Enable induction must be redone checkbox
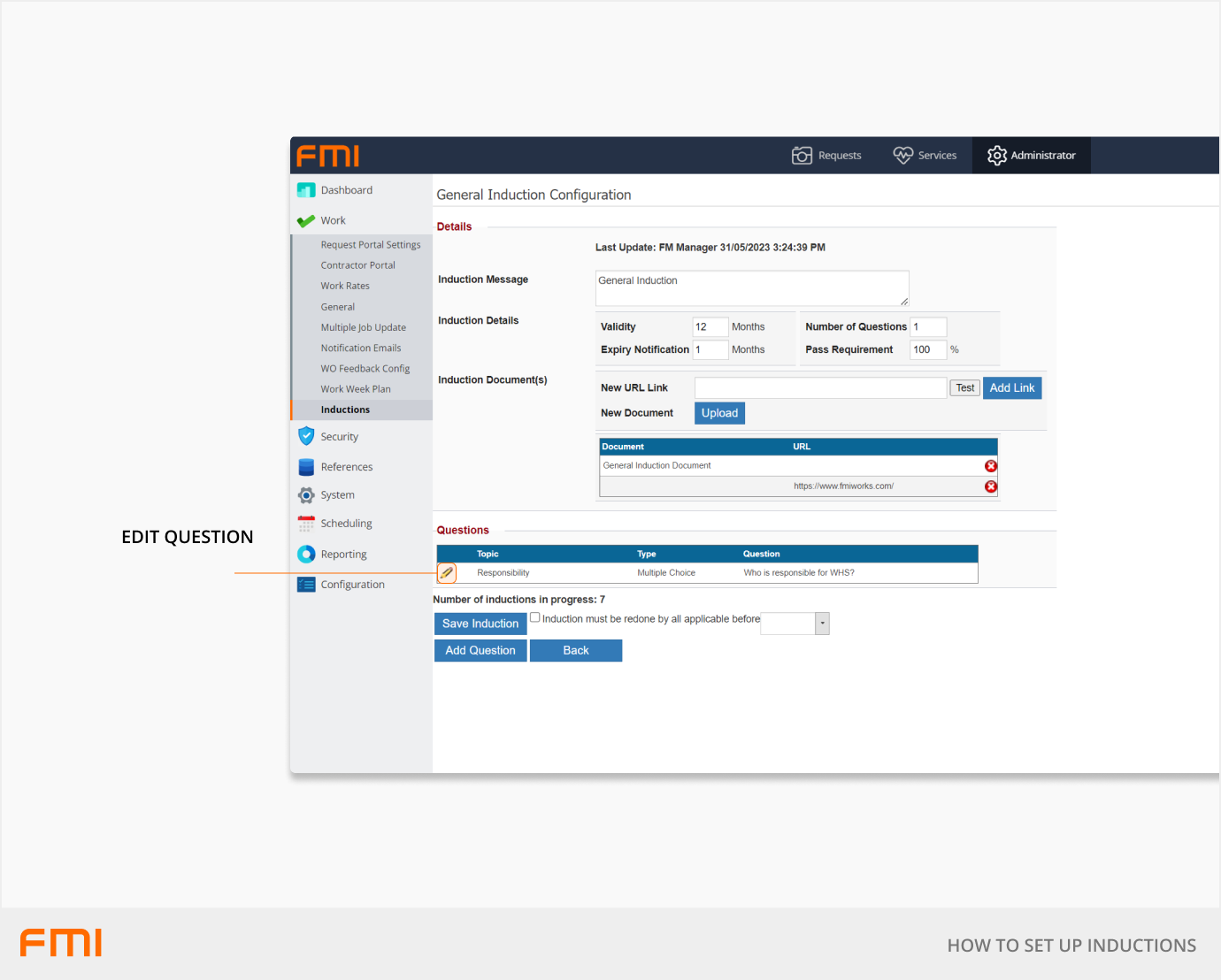 click(x=534, y=618)
